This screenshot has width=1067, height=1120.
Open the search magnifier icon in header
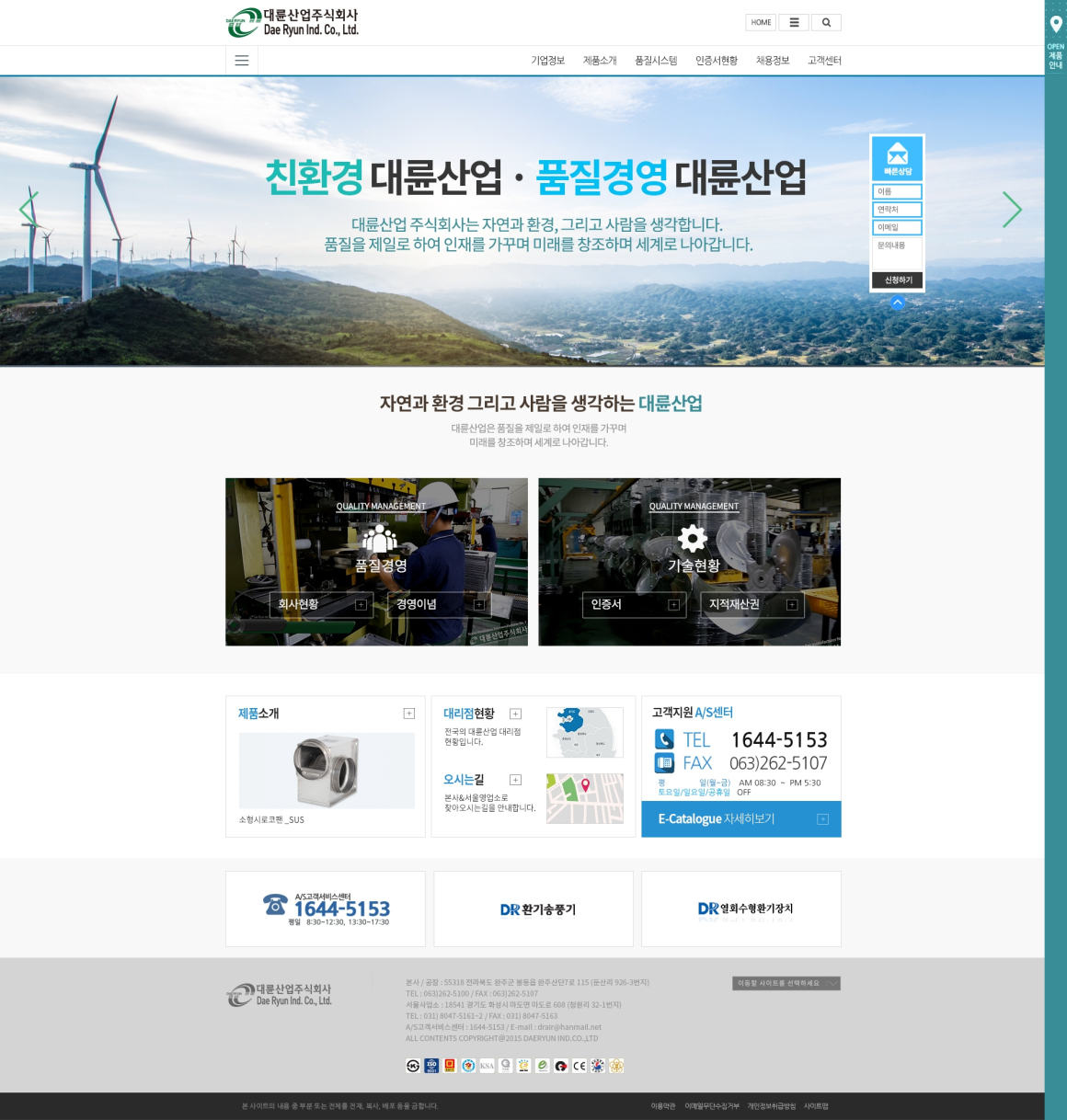point(826,23)
